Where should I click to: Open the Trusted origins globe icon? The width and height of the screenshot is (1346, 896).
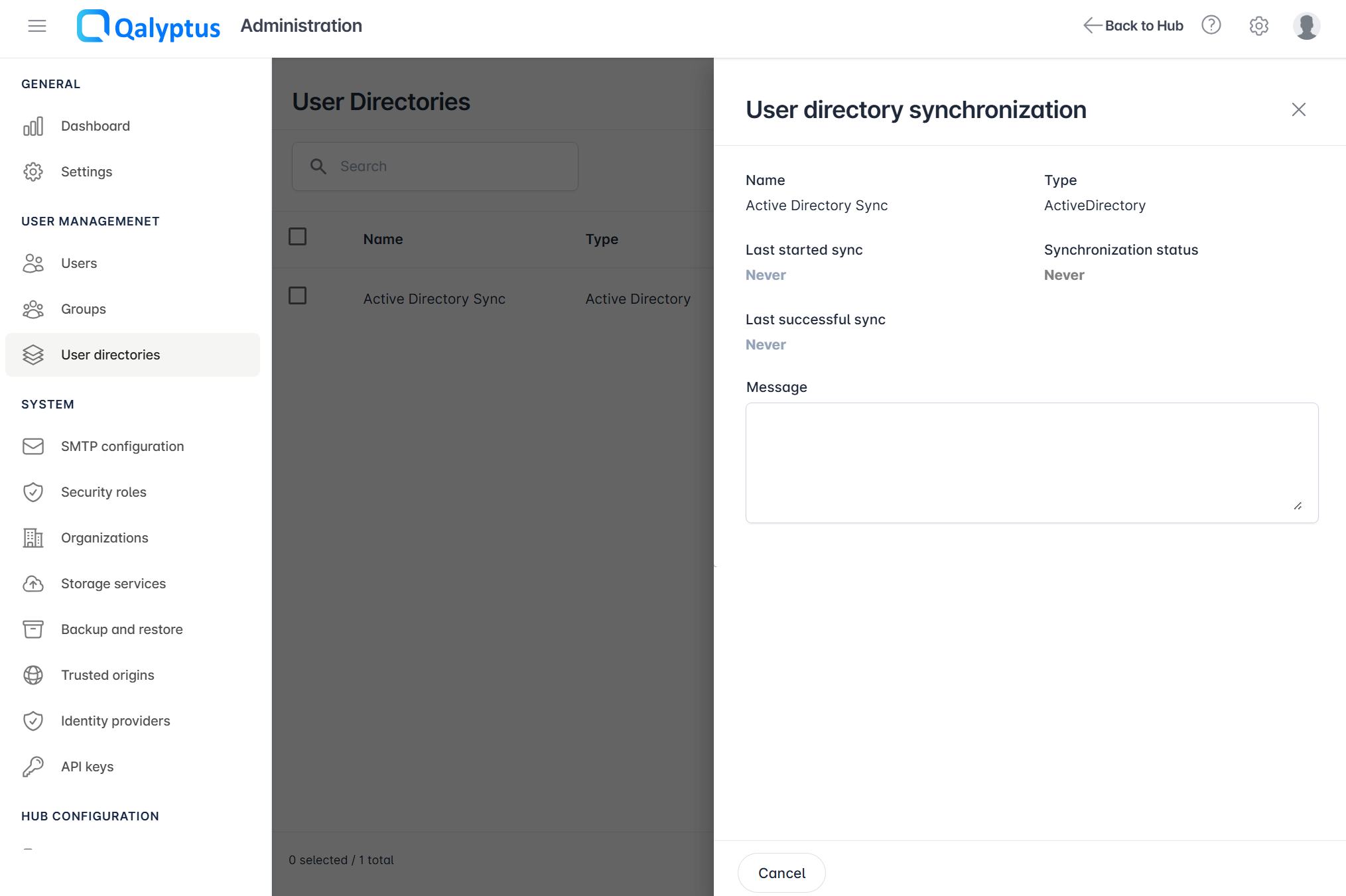coord(33,675)
